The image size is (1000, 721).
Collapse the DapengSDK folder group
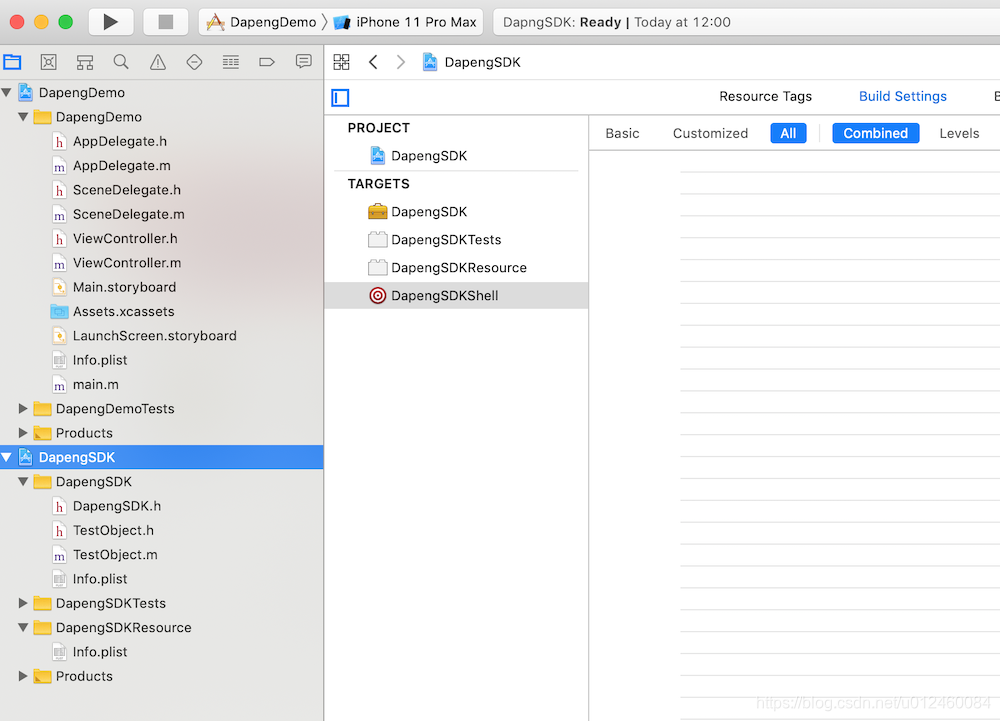click(23, 481)
